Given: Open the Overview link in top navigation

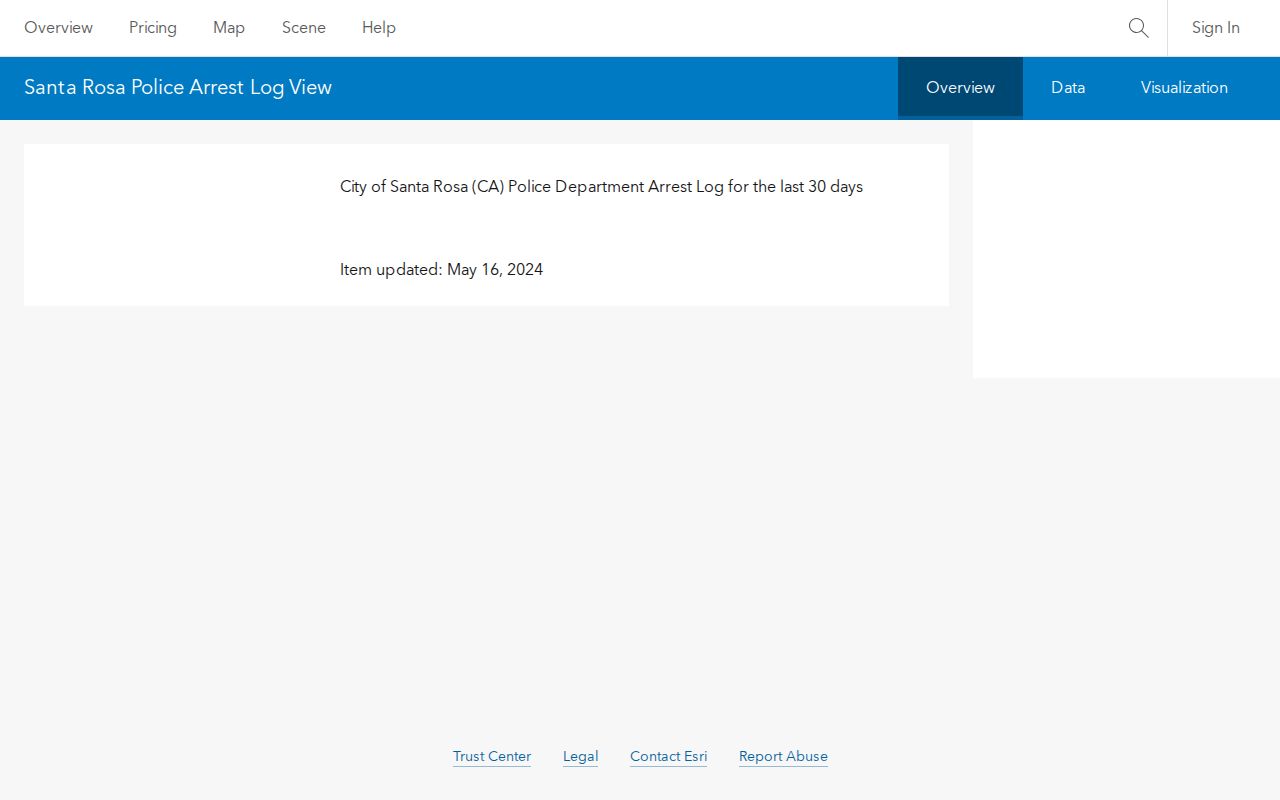Looking at the screenshot, I should pos(58,28).
